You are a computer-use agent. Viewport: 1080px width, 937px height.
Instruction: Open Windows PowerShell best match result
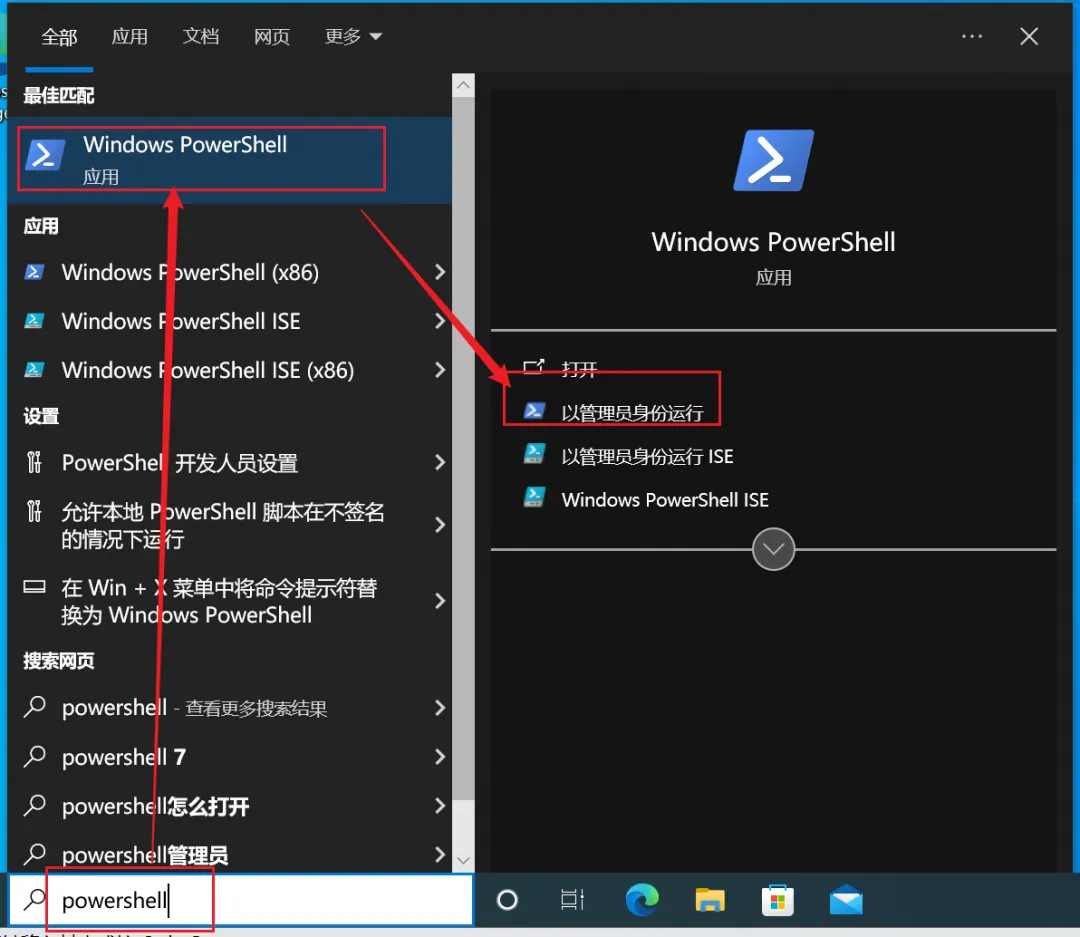[229, 160]
